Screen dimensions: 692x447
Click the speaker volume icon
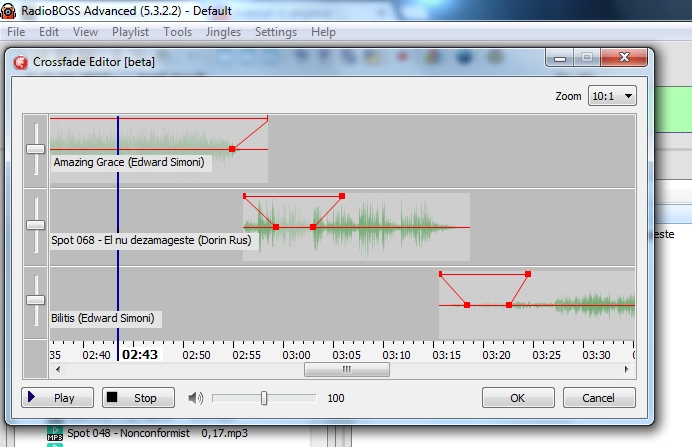pyautogui.click(x=196, y=398)
